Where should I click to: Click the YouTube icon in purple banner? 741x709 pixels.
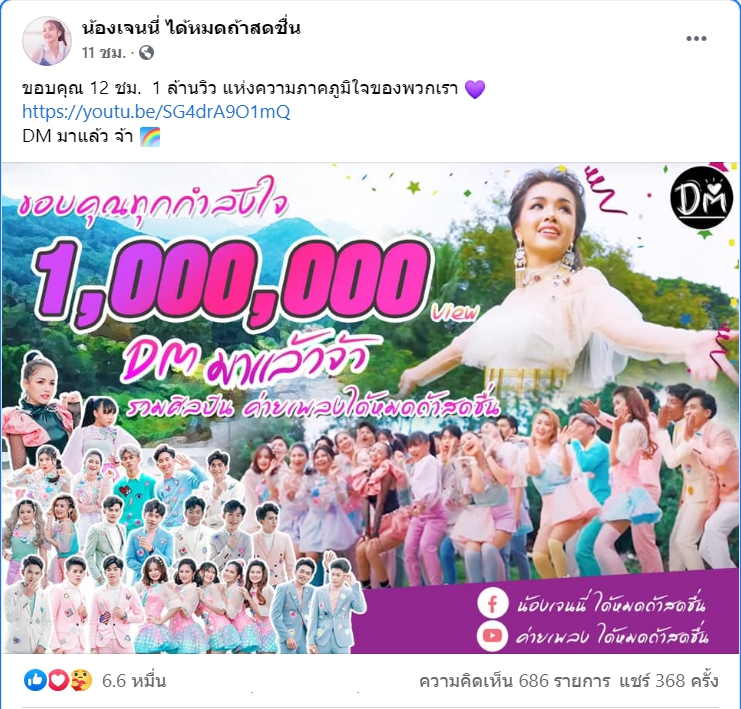(492, 635)
